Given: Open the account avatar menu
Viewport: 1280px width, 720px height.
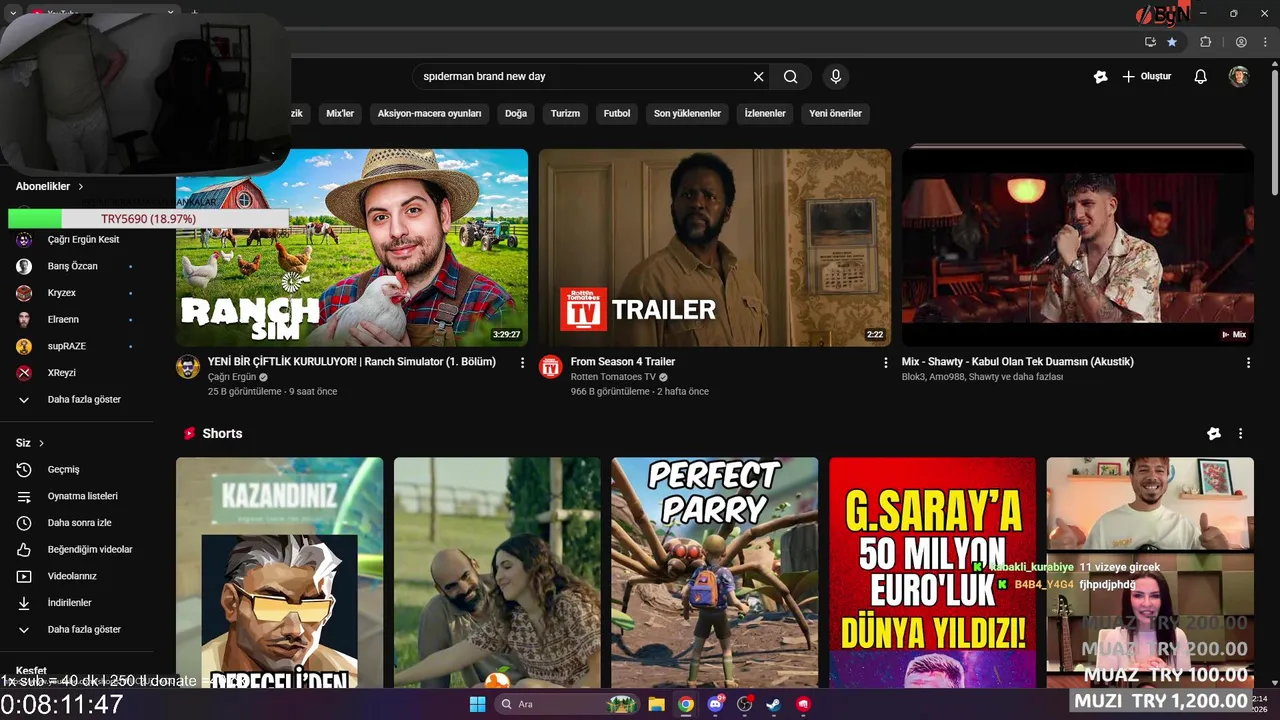Looking at the screenshot, I should pyautogui.click(x=1239, y=77).
